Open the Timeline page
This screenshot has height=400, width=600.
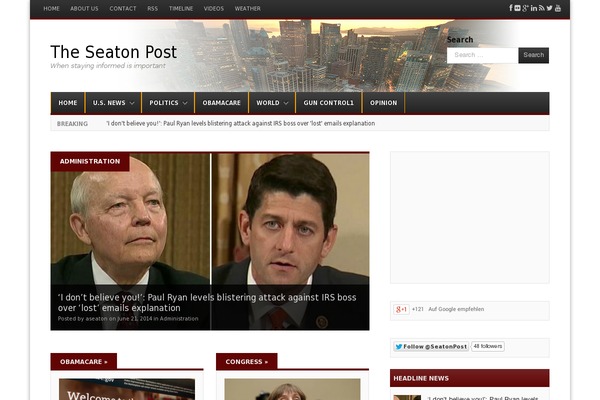click(181, 8)
